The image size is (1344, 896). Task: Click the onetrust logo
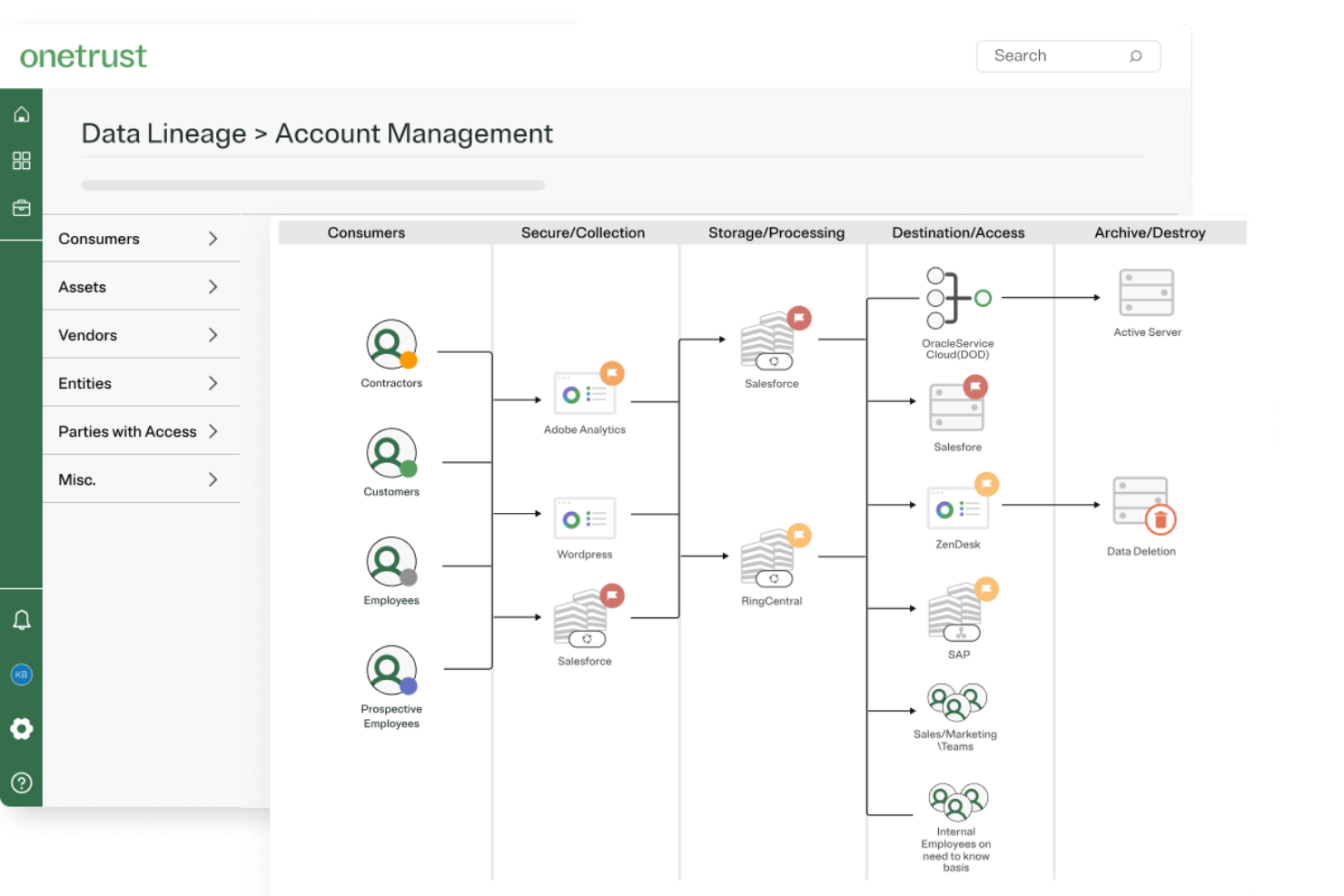(x=83, y=56)
